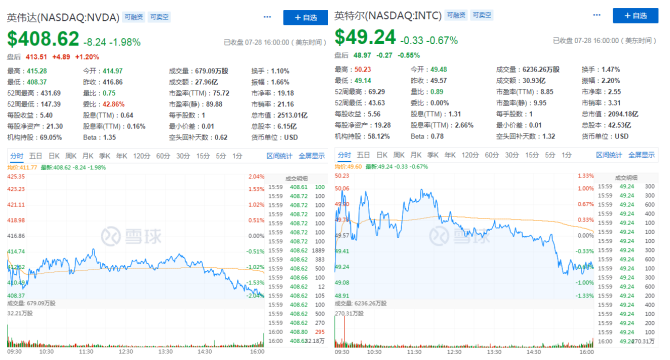Screen dimensions: 670x360
Task: Click the 可融资 tag beside NVDA
Action: 134,17
